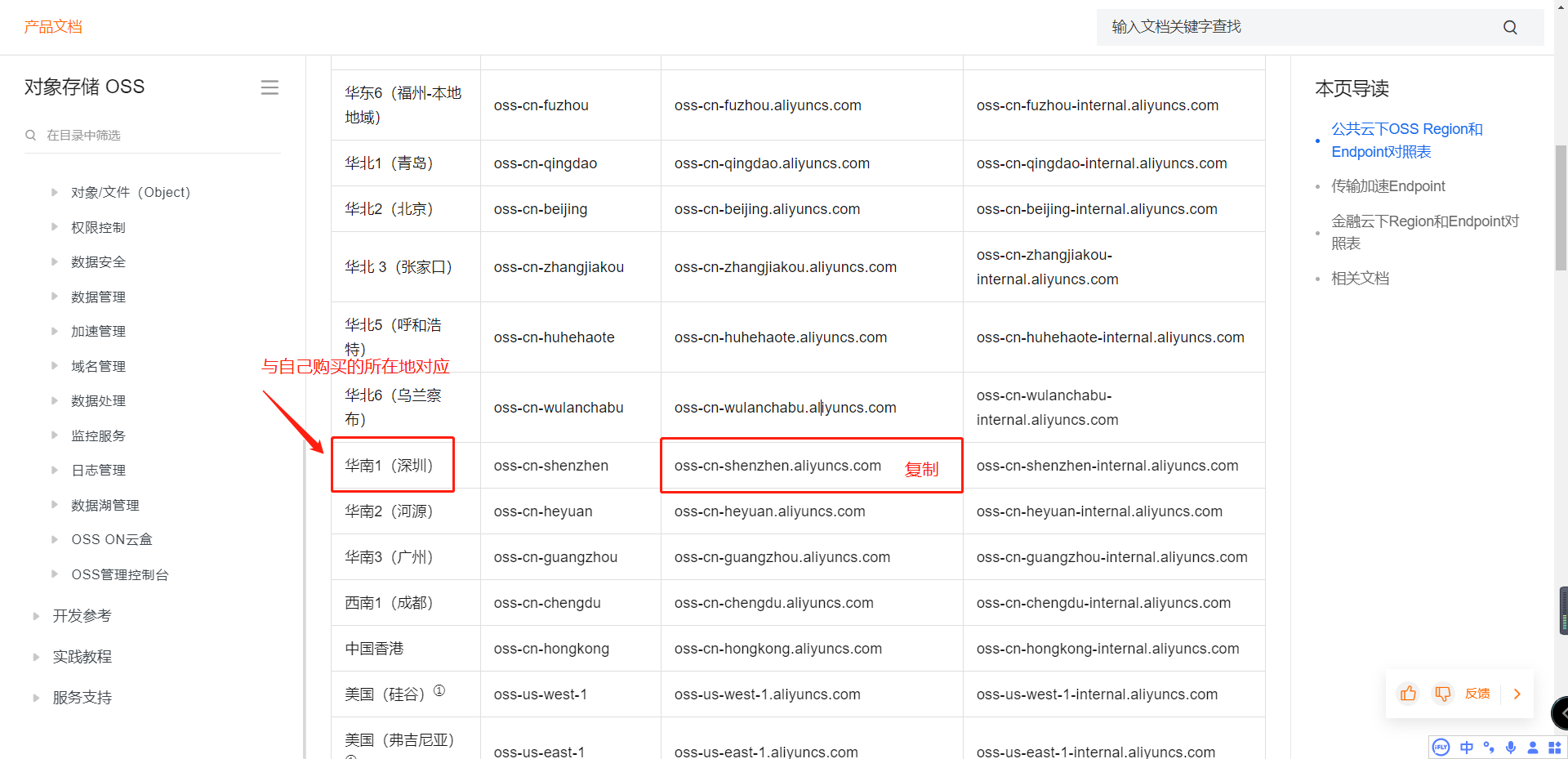
Task: Expand the 服务支持 section arrow
Action: coord(36,698)
